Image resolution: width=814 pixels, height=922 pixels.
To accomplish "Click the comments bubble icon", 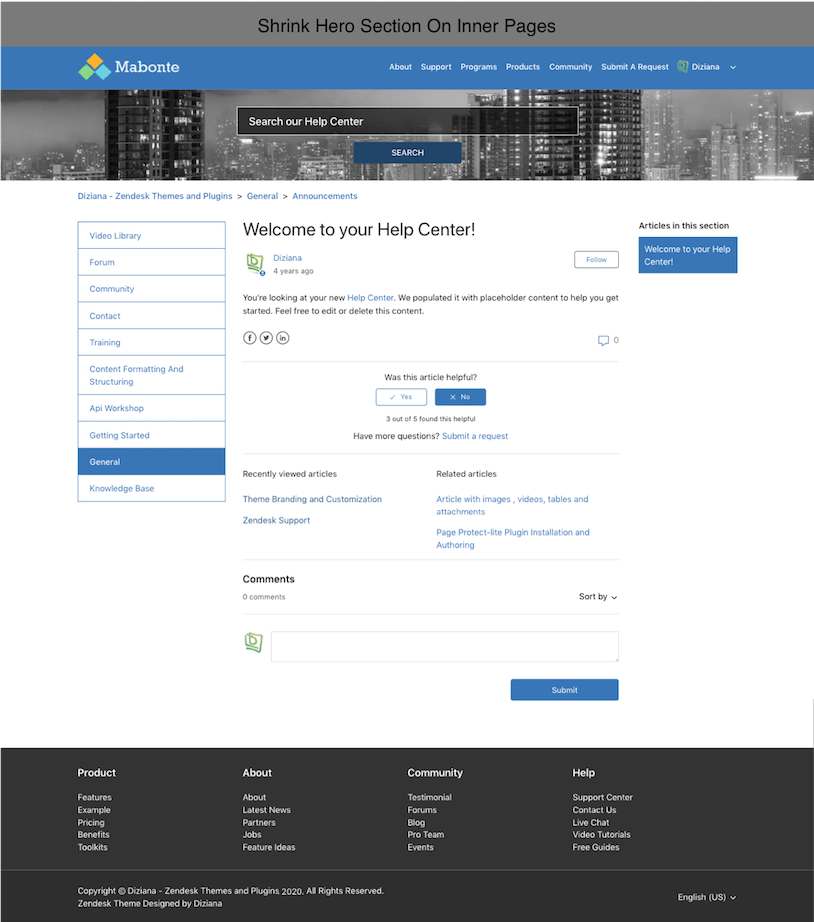I will pyautogui.click(x=603, y=341).
